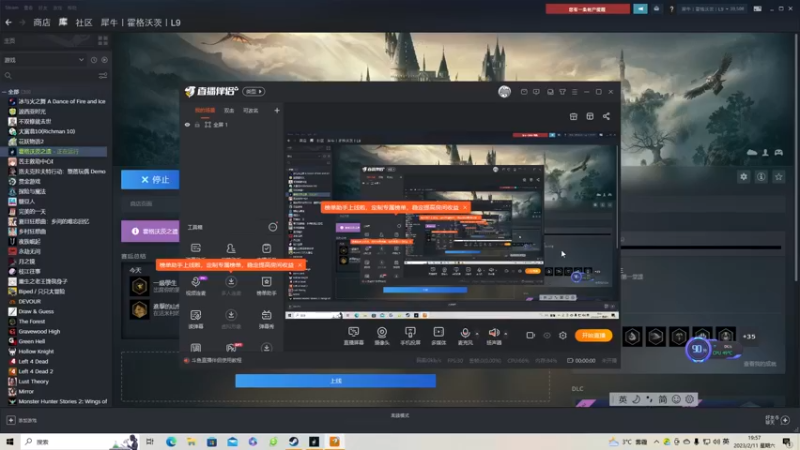Select Mirror in game list
Viewport: 800px width, 450px height.
pyautogui.click(x=26, y=391)
